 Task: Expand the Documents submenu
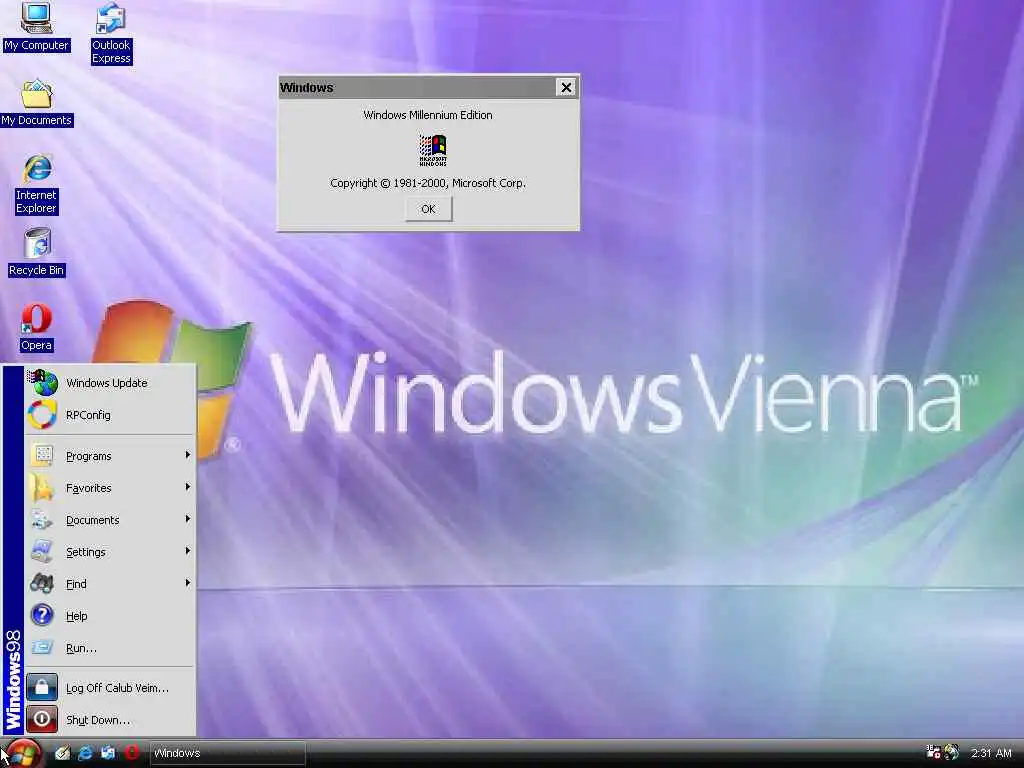[110, 520]
